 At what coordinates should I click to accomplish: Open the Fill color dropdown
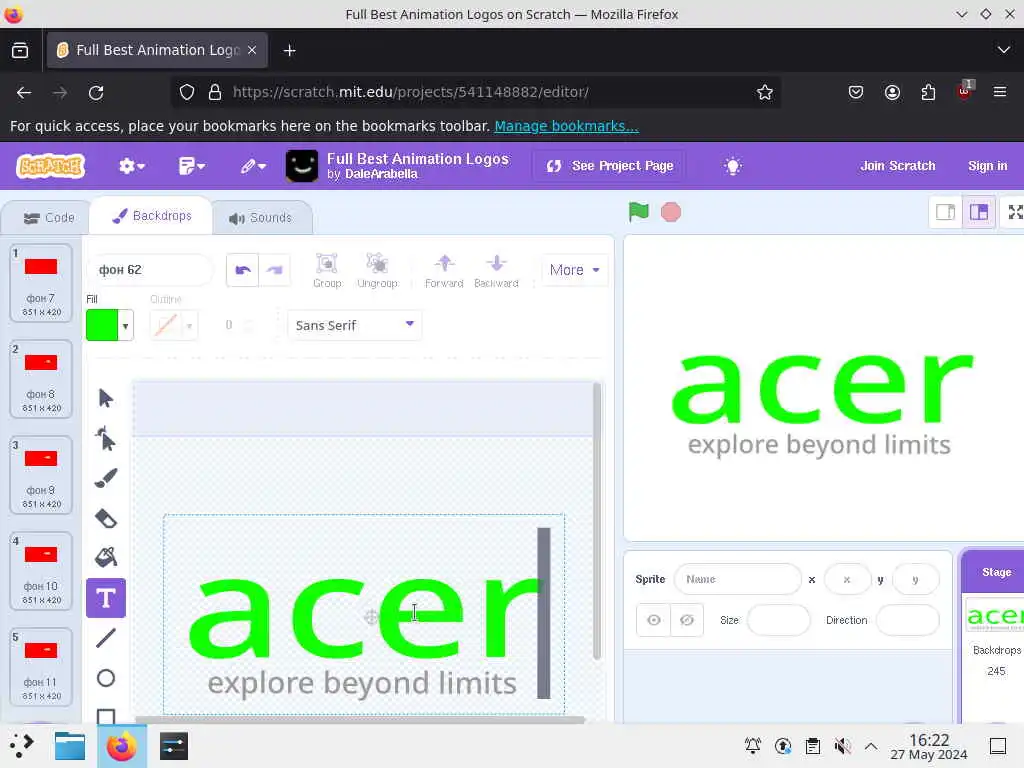[125, 325]
